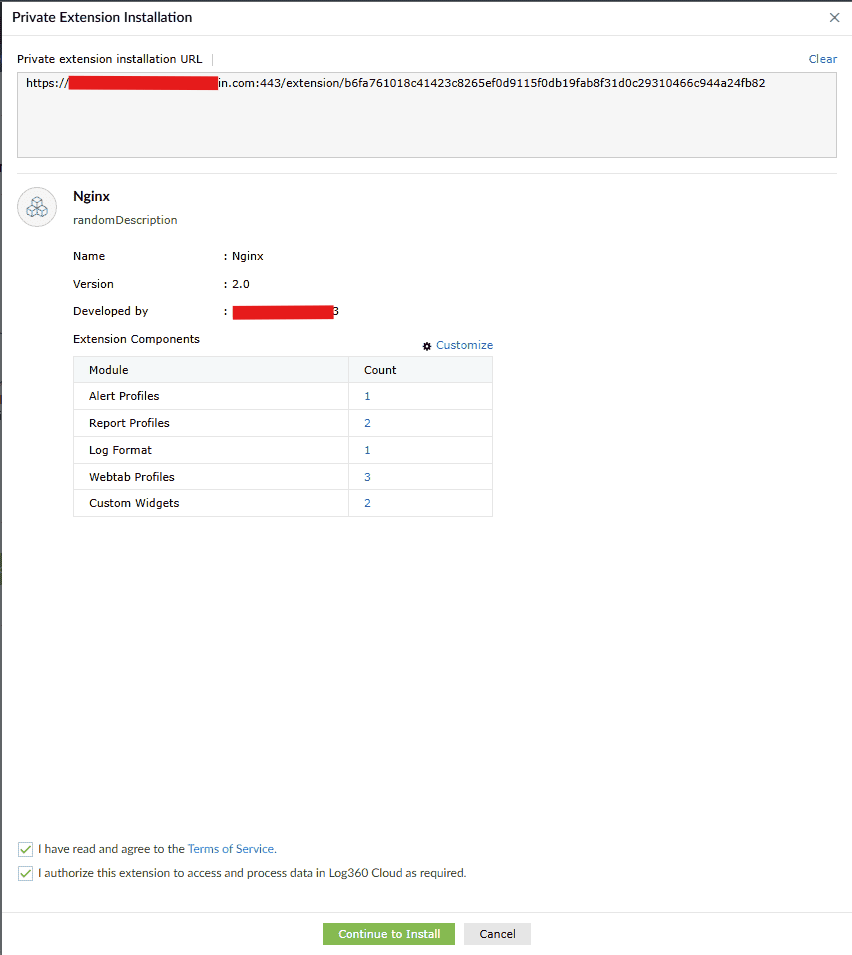
Task: Click the Continue to Install button
Action: click(389, 934)
